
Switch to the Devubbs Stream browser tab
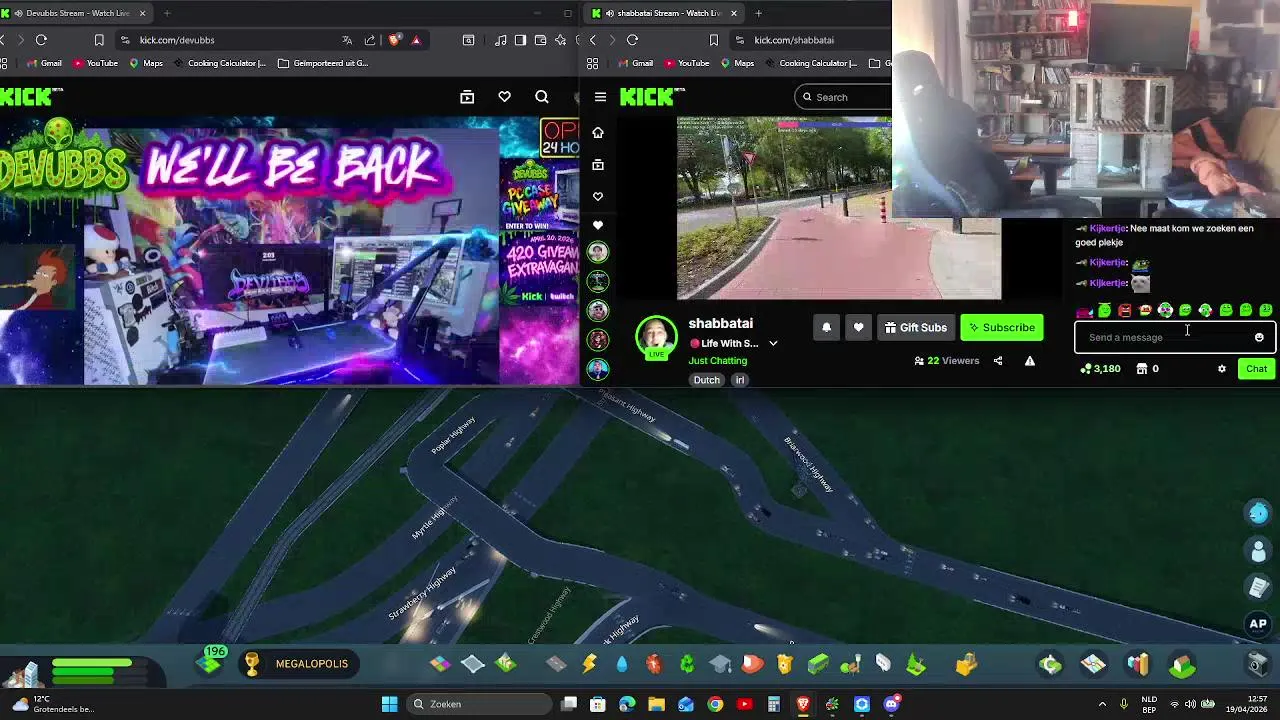[77, 13]
